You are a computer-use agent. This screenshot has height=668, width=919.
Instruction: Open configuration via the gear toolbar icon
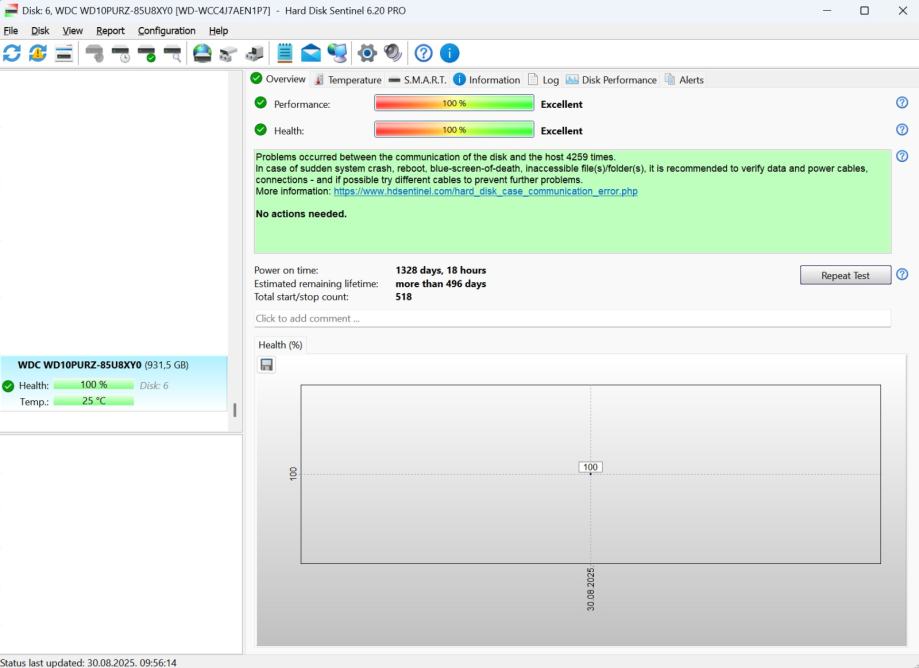coord(367,53)
